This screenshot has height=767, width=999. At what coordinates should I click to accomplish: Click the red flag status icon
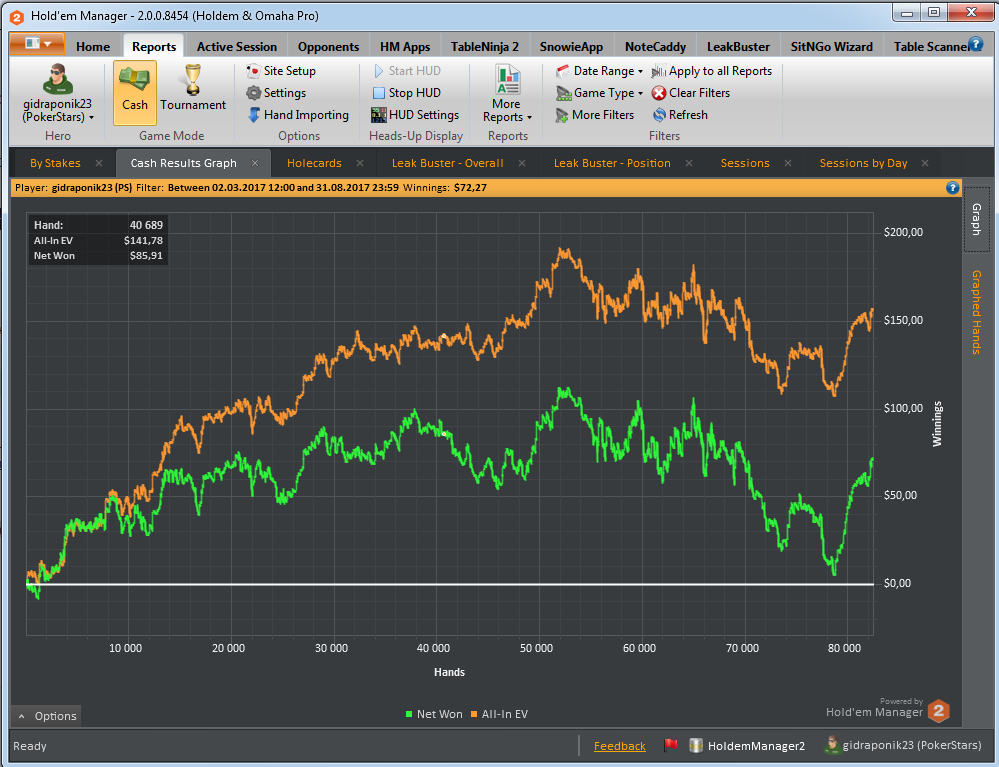(670, 745)
